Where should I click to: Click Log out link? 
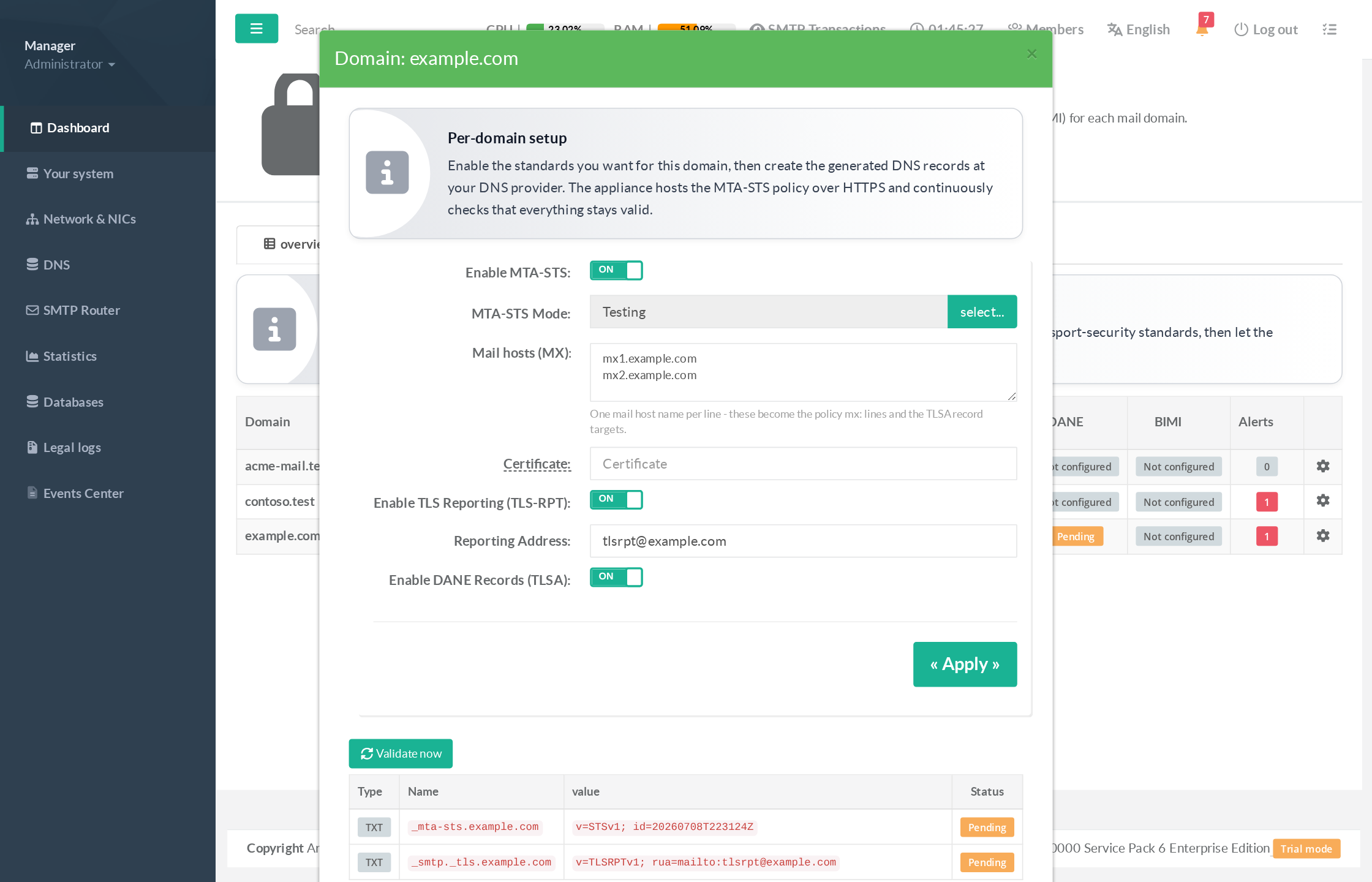(1265, 29)
